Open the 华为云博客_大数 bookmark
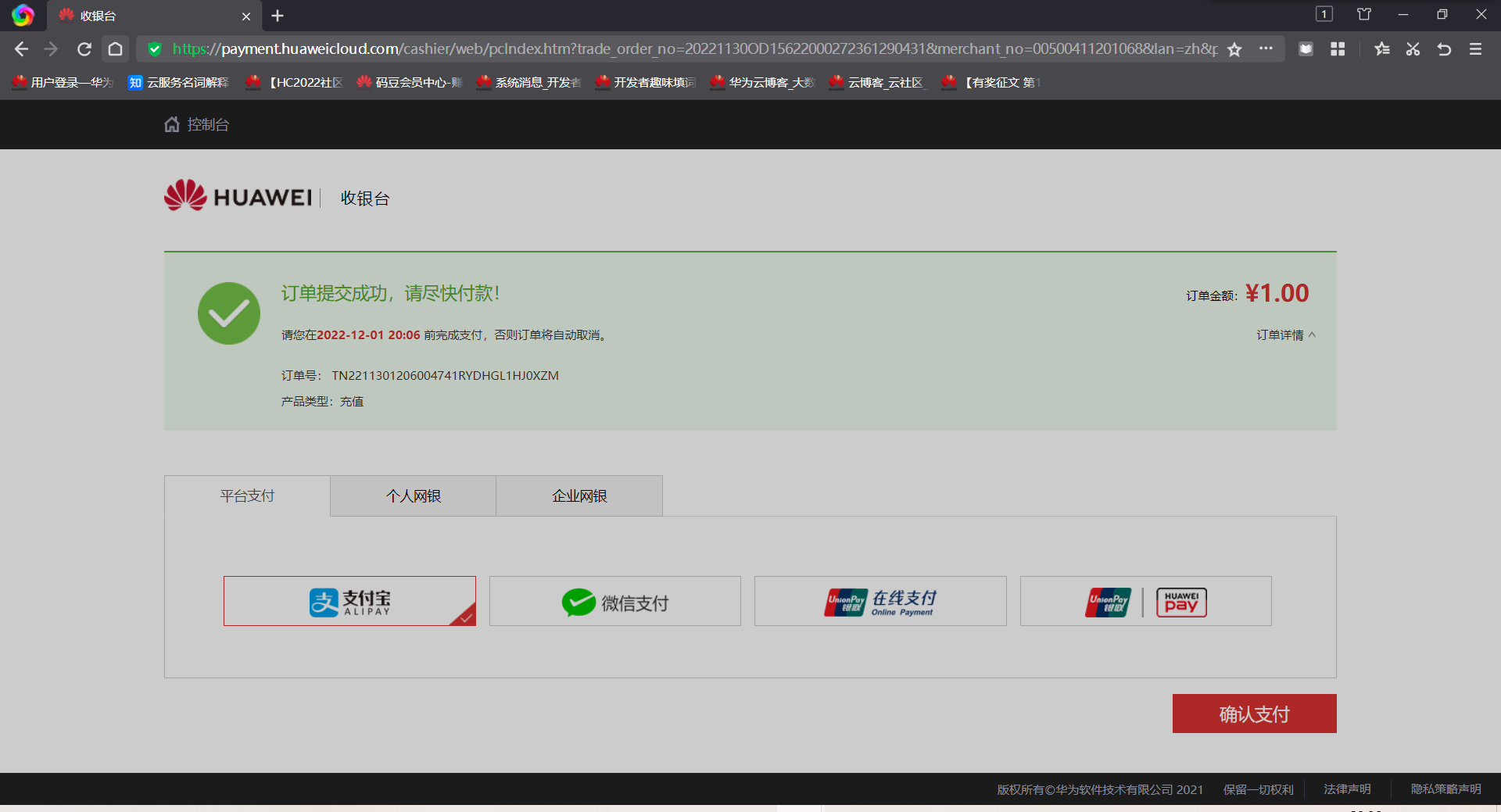Screen dimensions: 1501x812 (762, 82)
